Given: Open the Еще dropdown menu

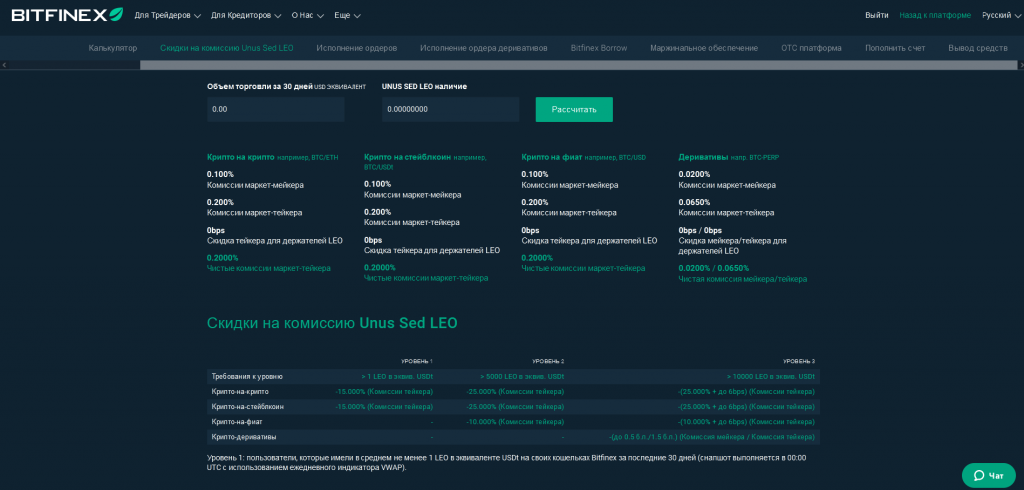Looking at the screenshot, I should [x=347, y=15].
